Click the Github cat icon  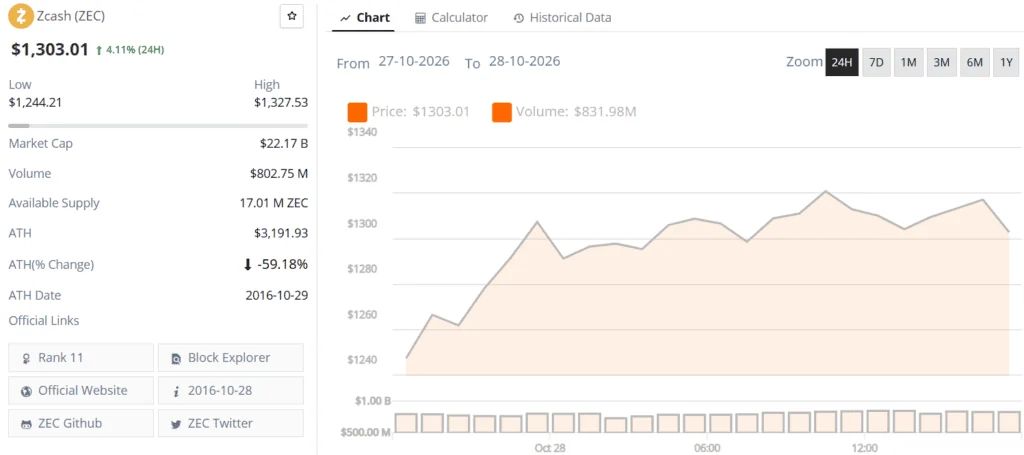coord(26,424)
